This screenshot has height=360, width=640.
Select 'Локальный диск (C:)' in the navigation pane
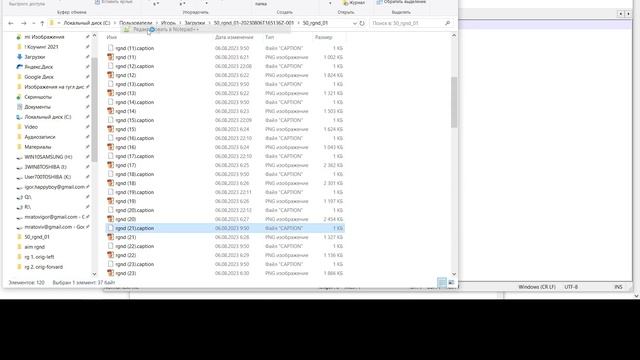point(47,117)
